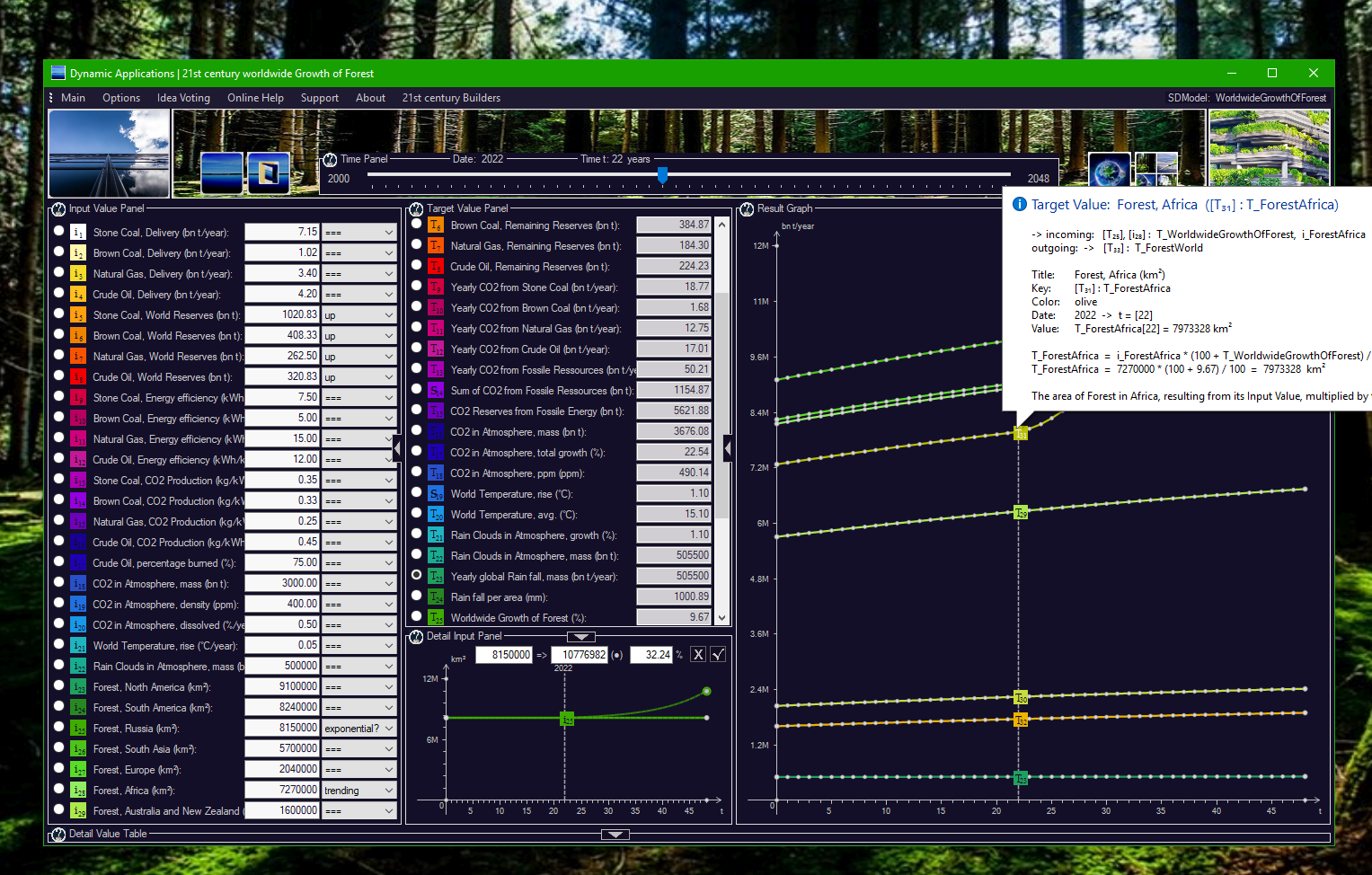Click the Time Panel help icon

click(x=330, y=159)
